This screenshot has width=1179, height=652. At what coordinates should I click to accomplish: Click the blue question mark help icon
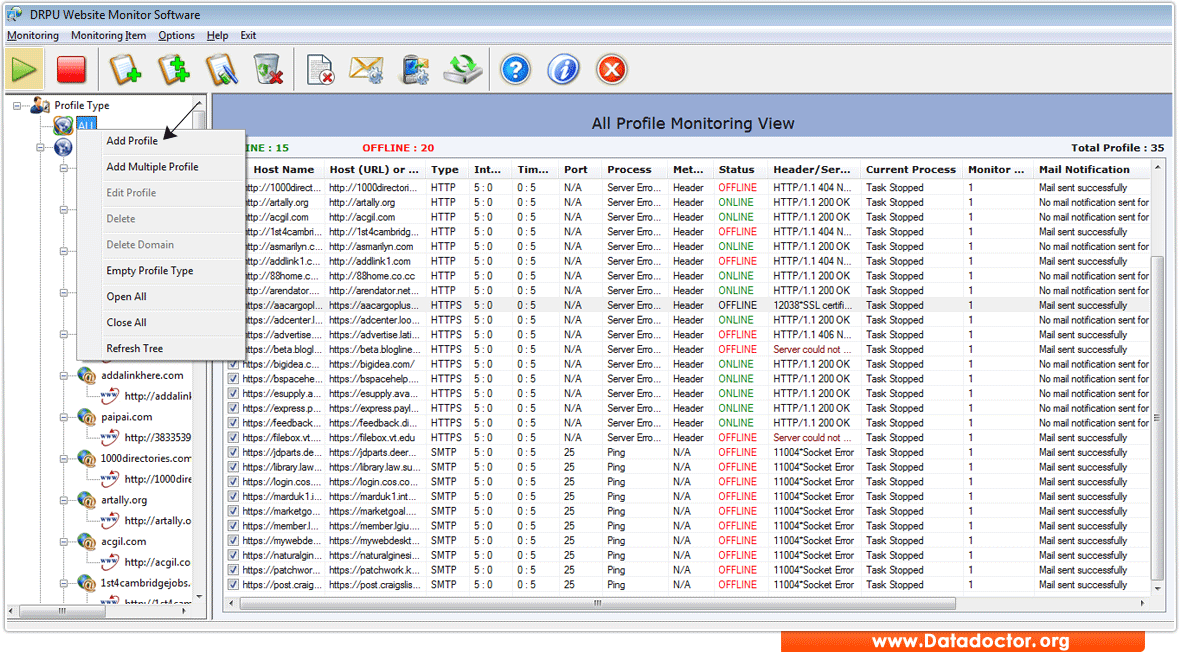(x=515, y=70)
